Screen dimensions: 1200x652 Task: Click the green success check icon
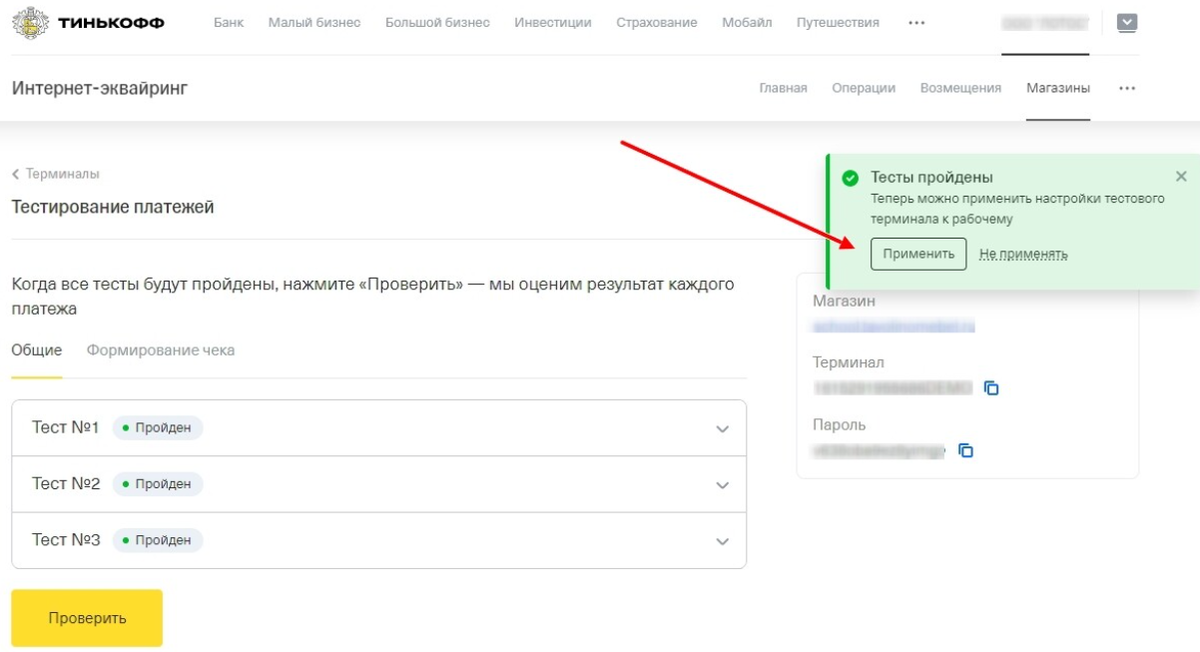click(x=850, y=178)
